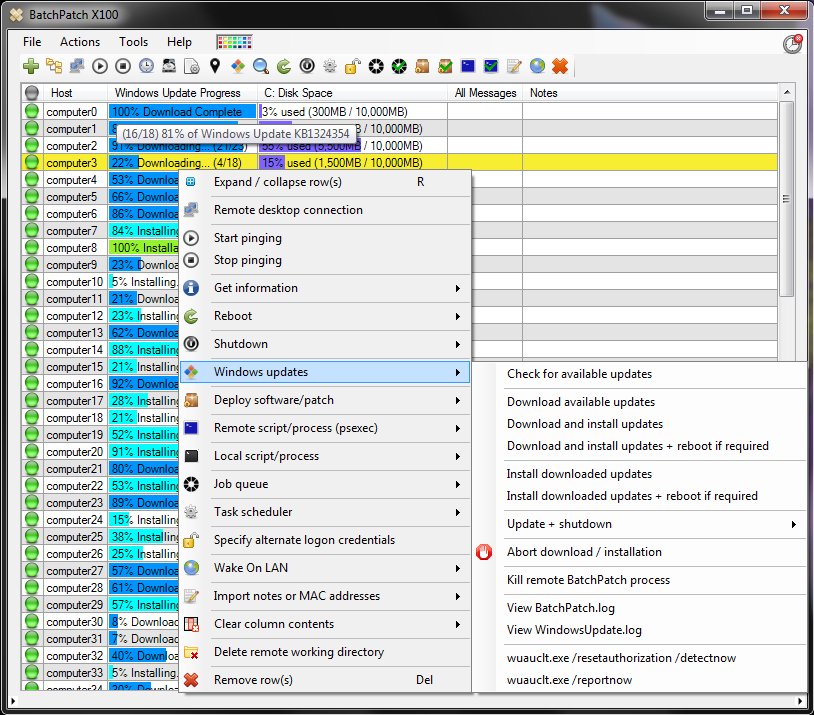814x715 pixels.
Task: Click Install downloaded updates
Action: tap(640, 474)
